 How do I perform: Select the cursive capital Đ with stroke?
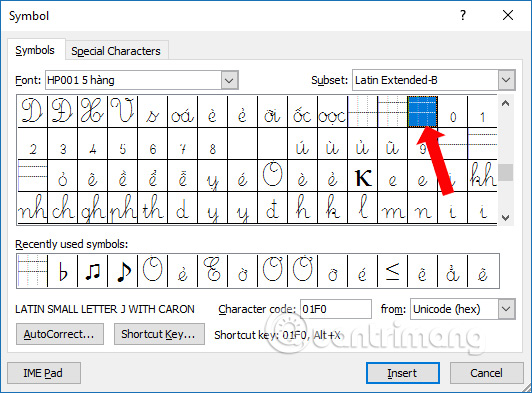[62, 111]
